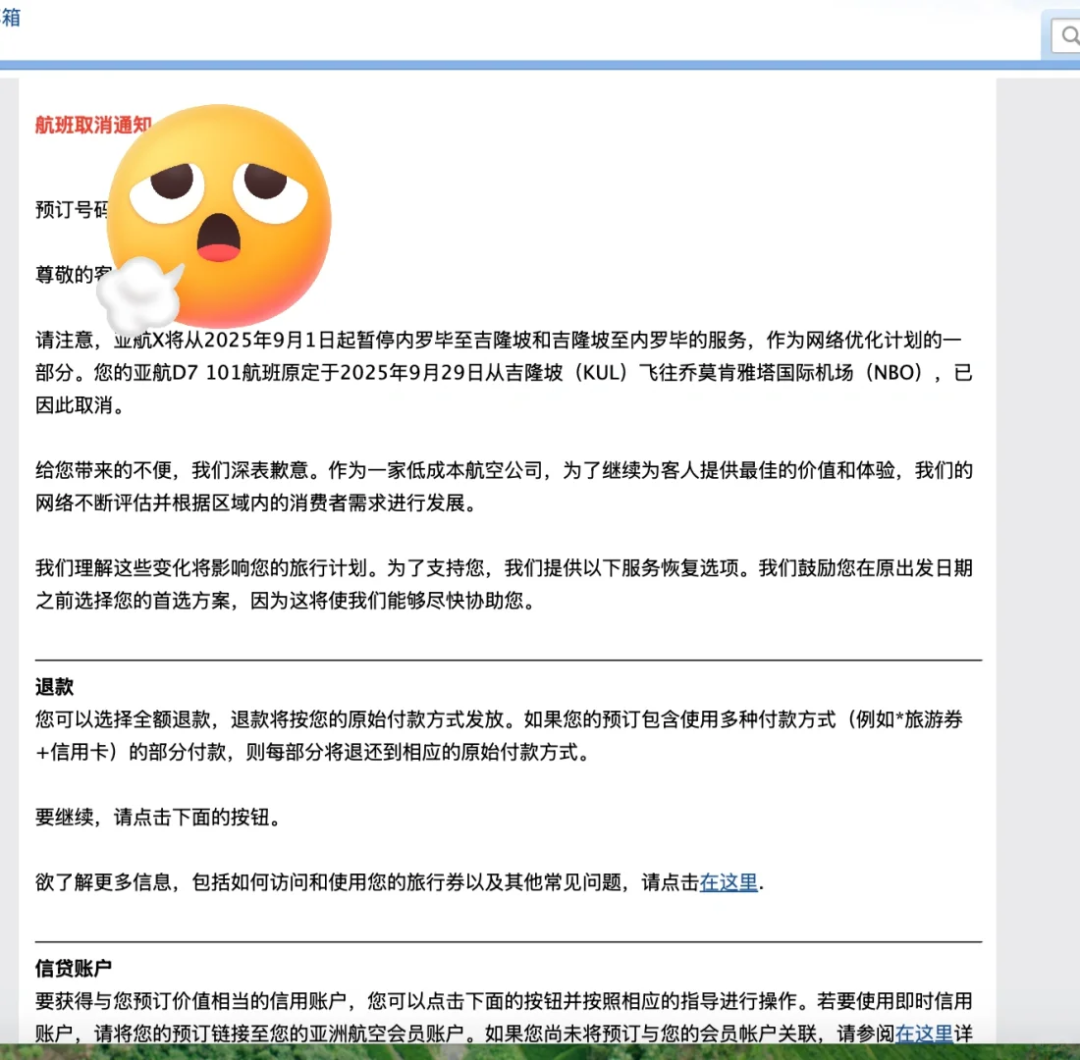Click the line starting 您可以选择全额退款

click(x=499, y=720)
